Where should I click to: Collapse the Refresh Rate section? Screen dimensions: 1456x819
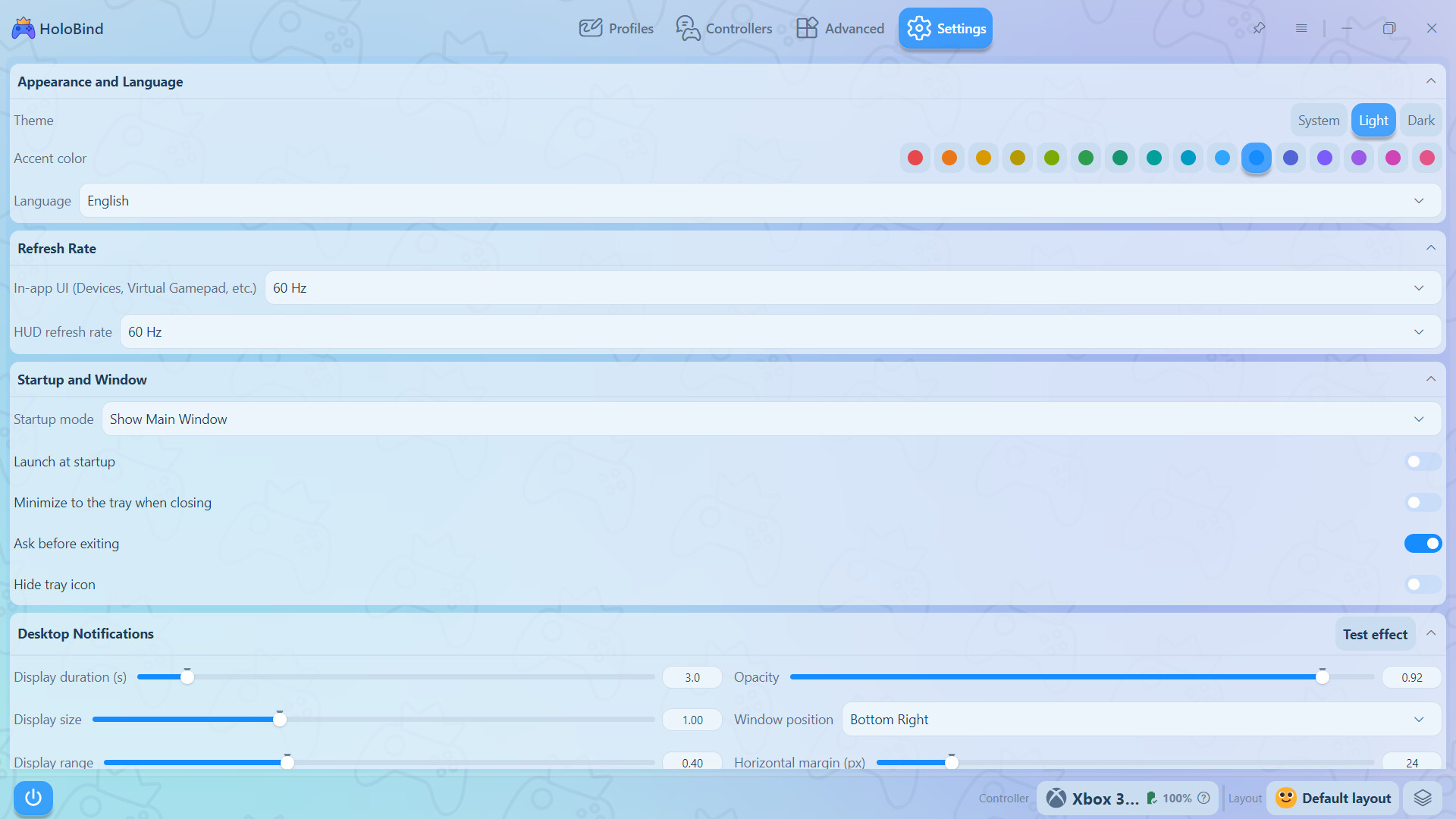[1430, 248]
